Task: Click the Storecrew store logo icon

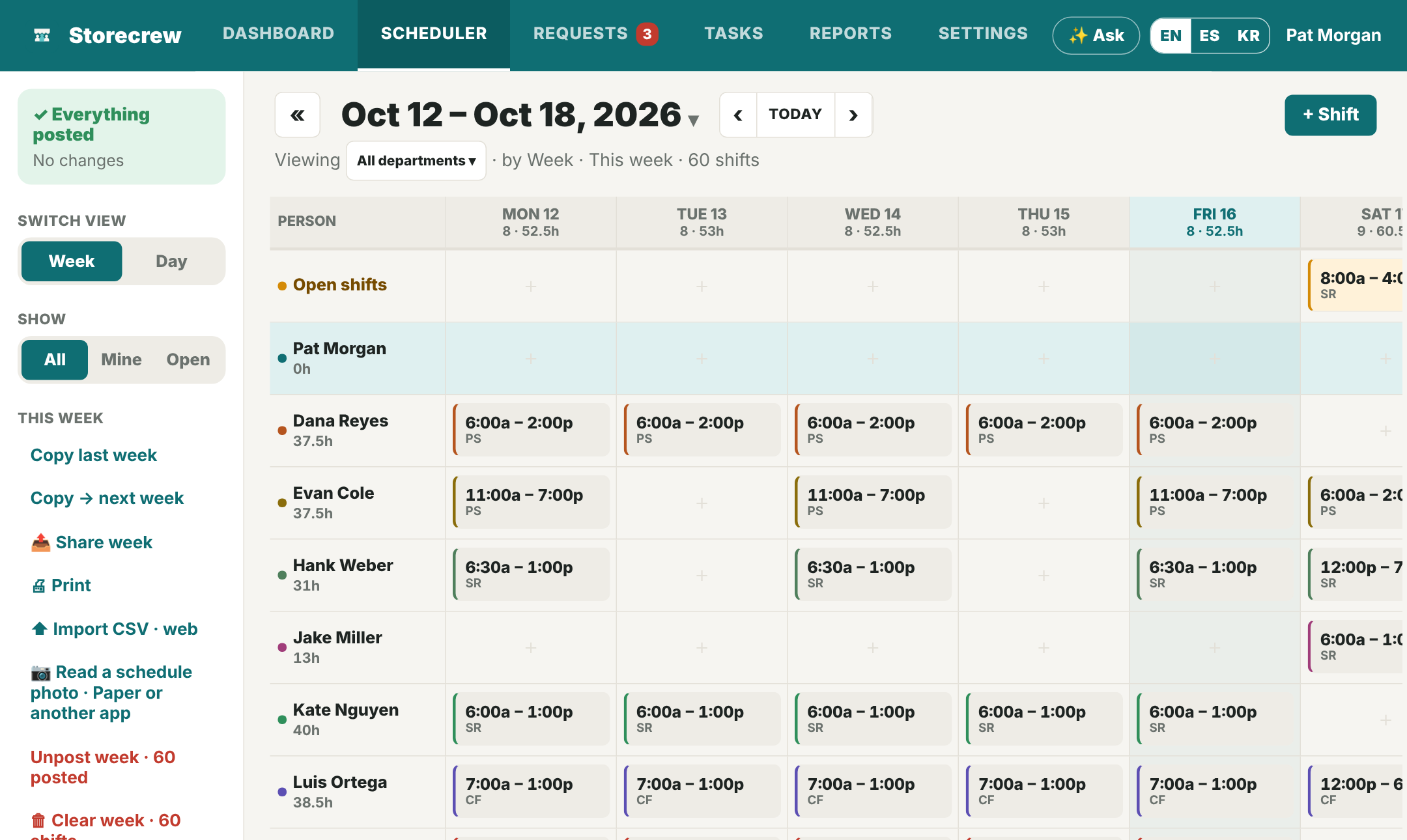Action: (42, 35)
